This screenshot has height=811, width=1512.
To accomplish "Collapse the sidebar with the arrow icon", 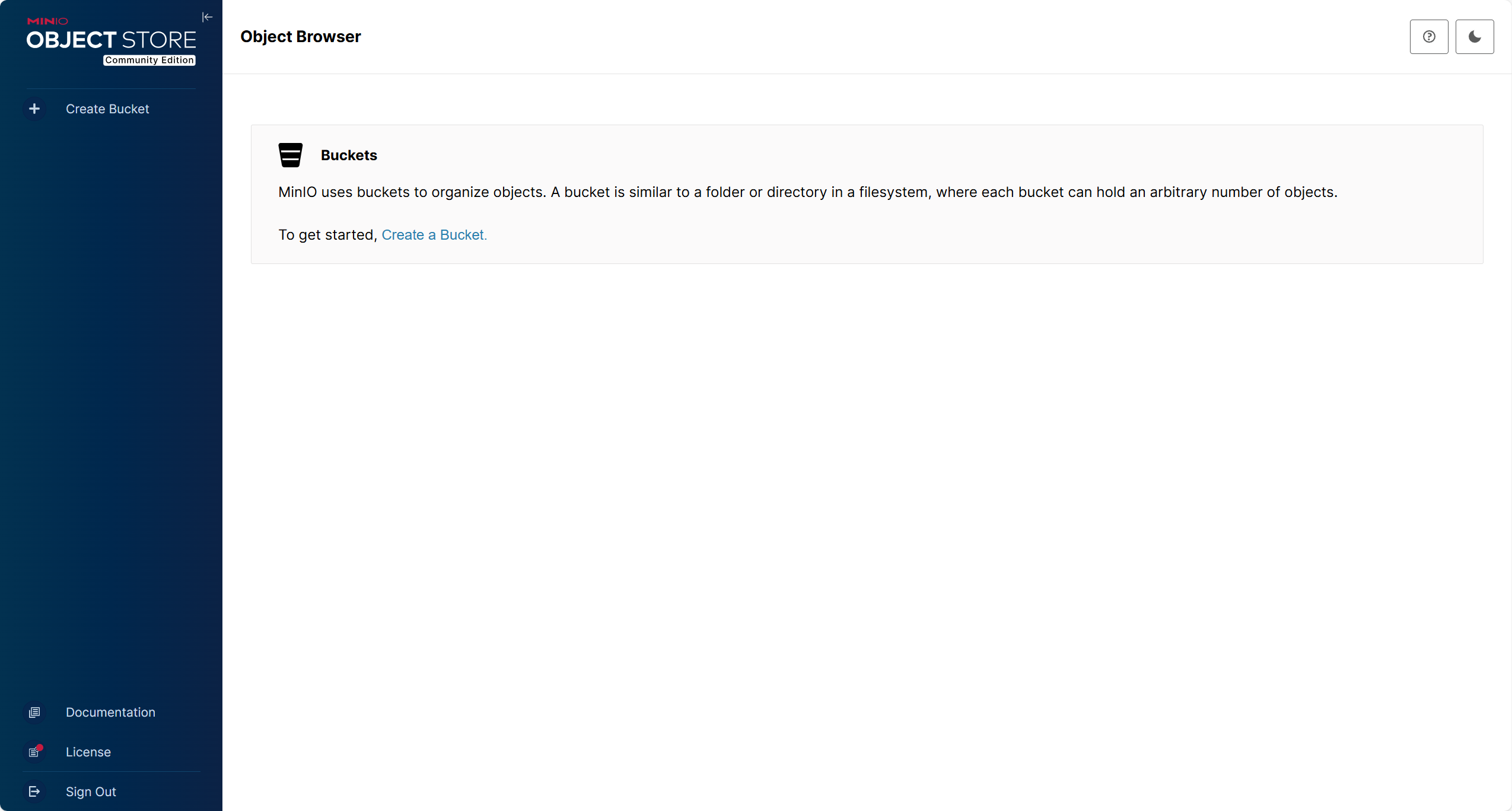I will click(x=207, y=17).
